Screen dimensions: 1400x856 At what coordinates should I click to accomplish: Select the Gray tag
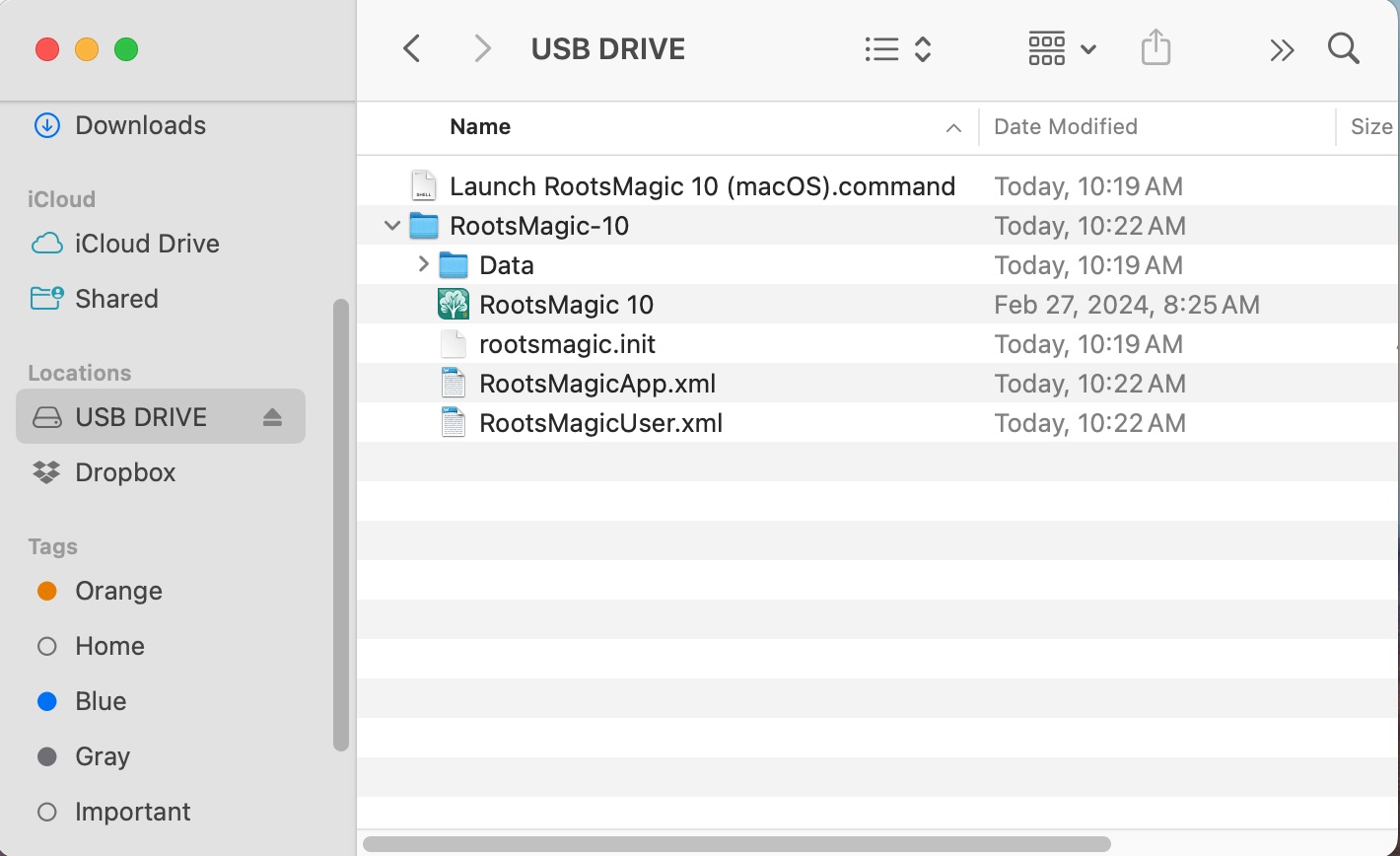click(103, 756)
